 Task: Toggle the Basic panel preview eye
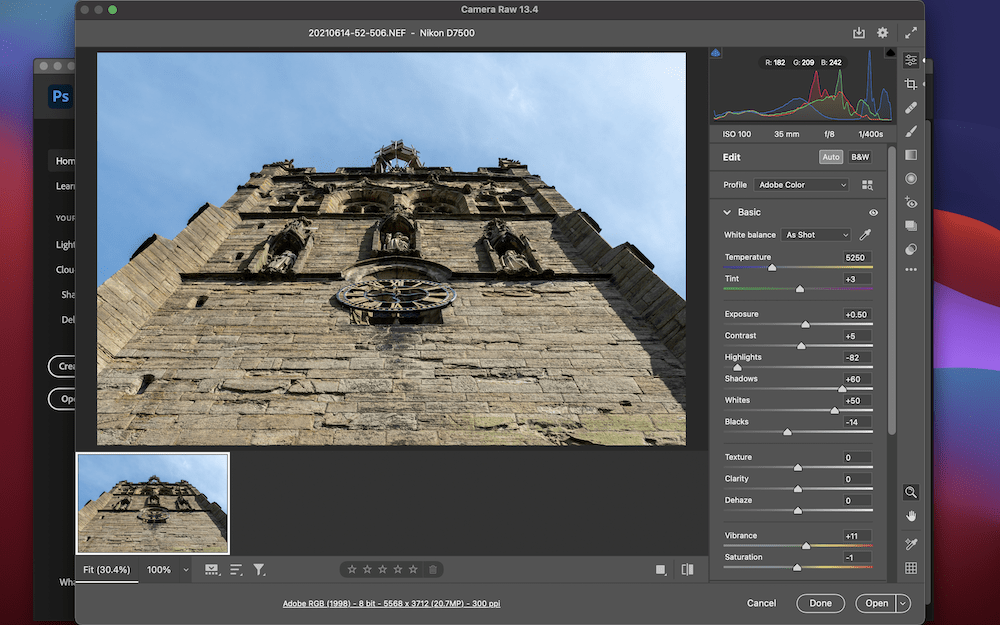tap(873, 212)
